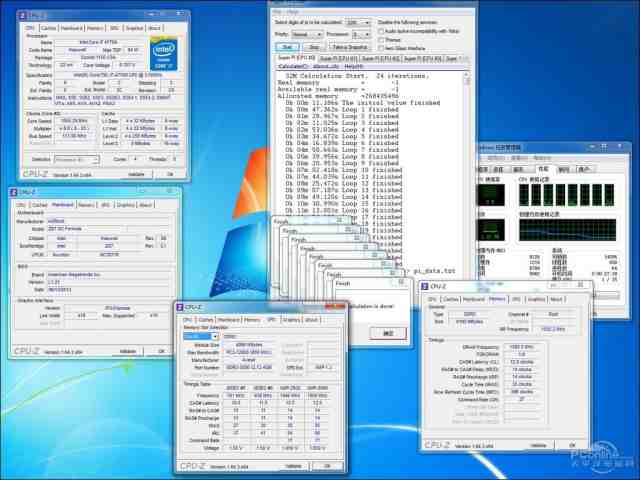Image resolution: width=640 pixels, height=480 pixels.
Task: Click OK in Memory CPU-Z window
Action: click(x=572, y=445)
